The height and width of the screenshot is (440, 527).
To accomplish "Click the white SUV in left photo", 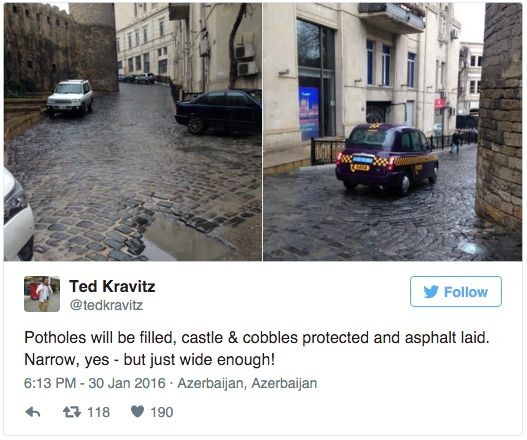I will [70, 97].
